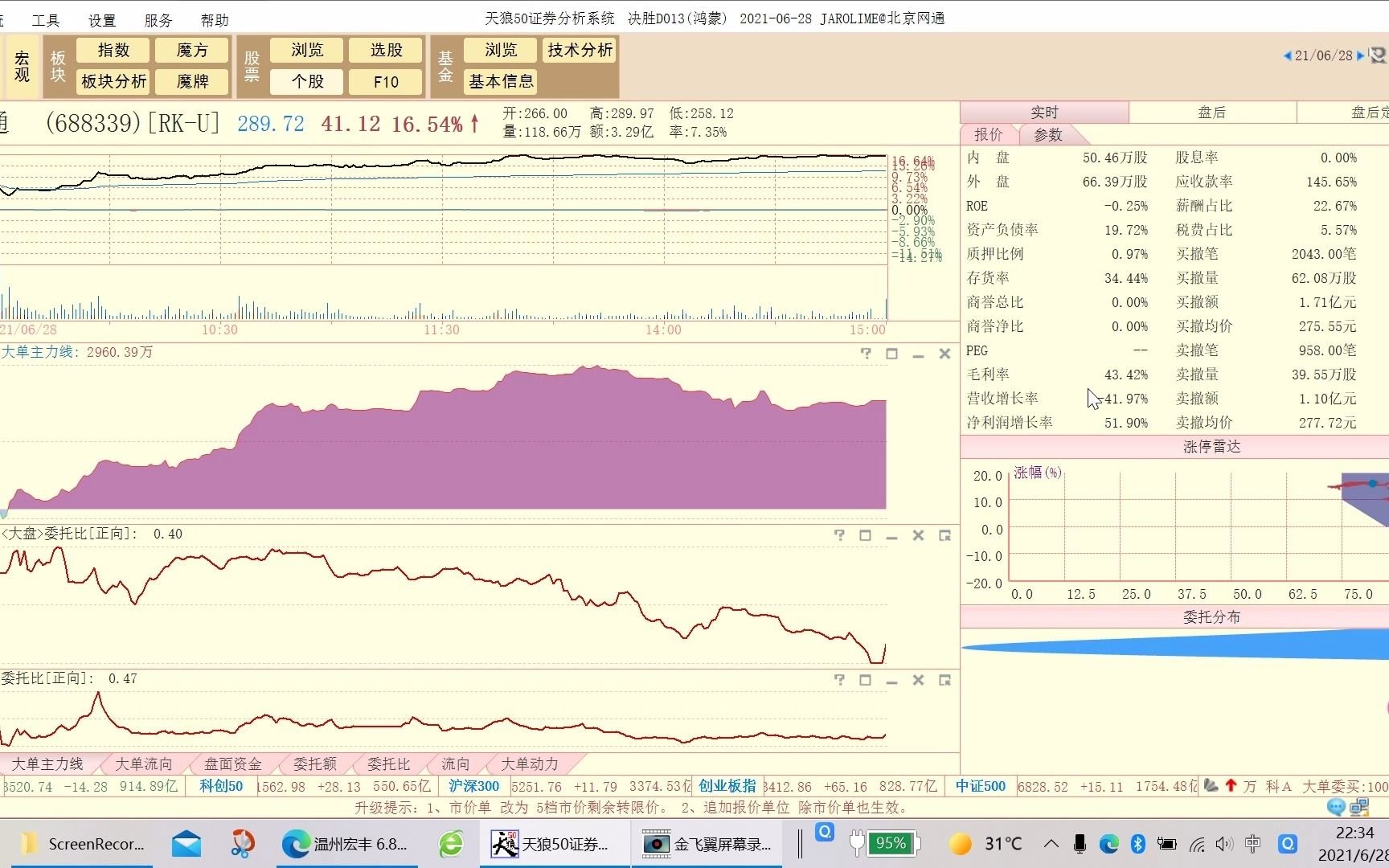The height and width of the screenshot is (868, 1389).
Task: Click the 委托分布 panel header
Action: tap(1212, 617)
